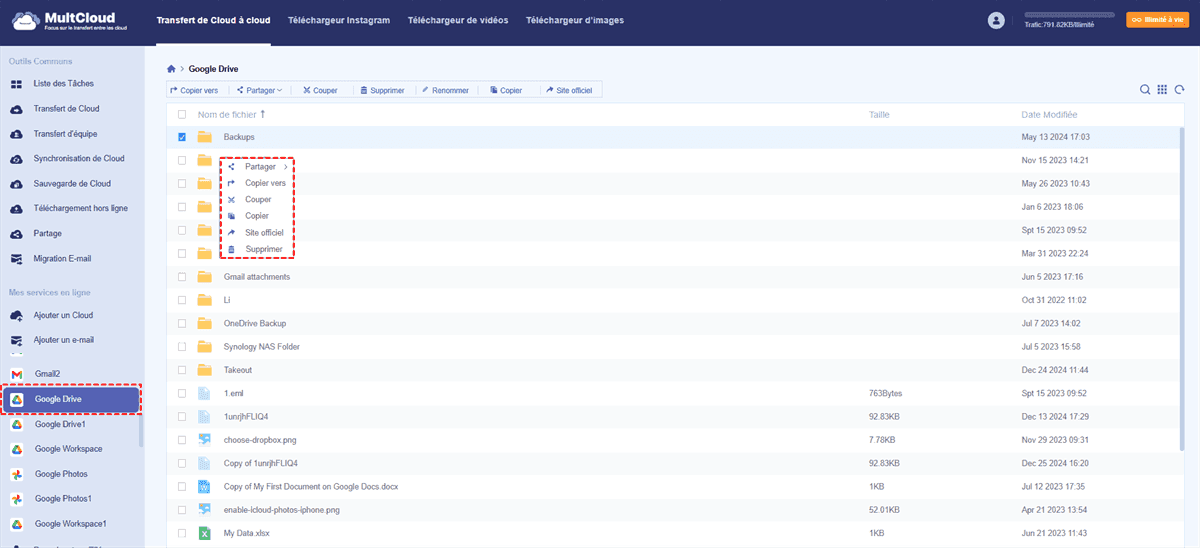
Task: Open the user profile avatar
Action: click(x=995, y=20)
